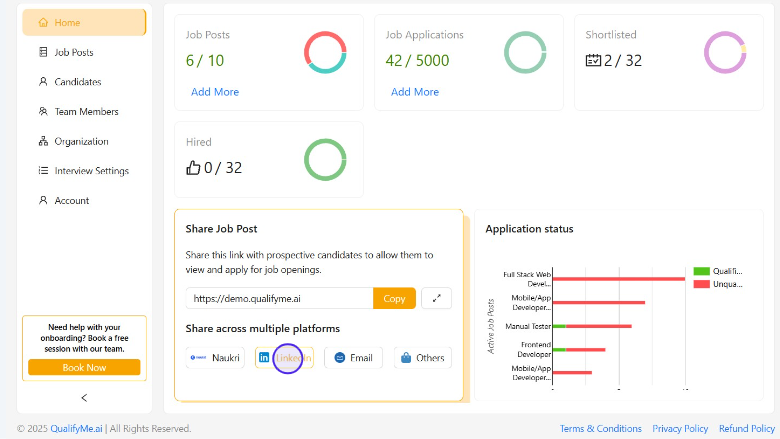Share job post via LinkedIn

point(285,357)
